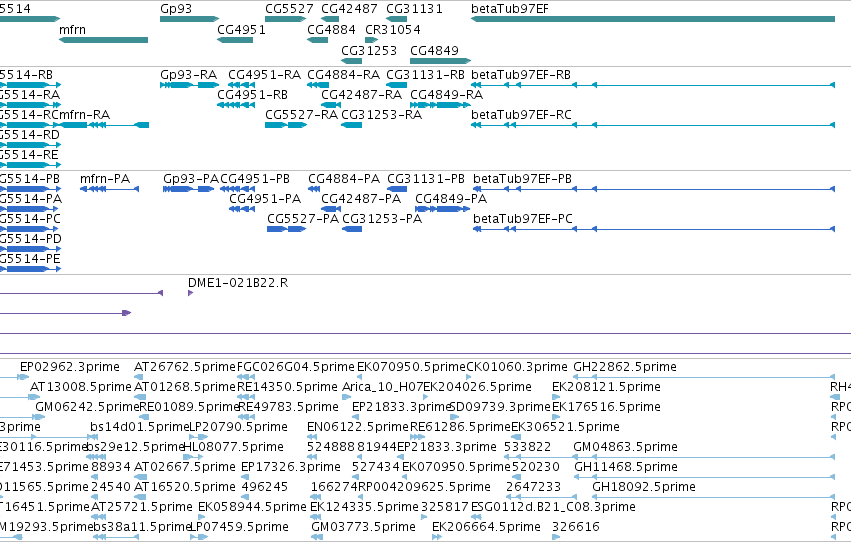Select the CG31131-PB protein label

coord(426,178)
